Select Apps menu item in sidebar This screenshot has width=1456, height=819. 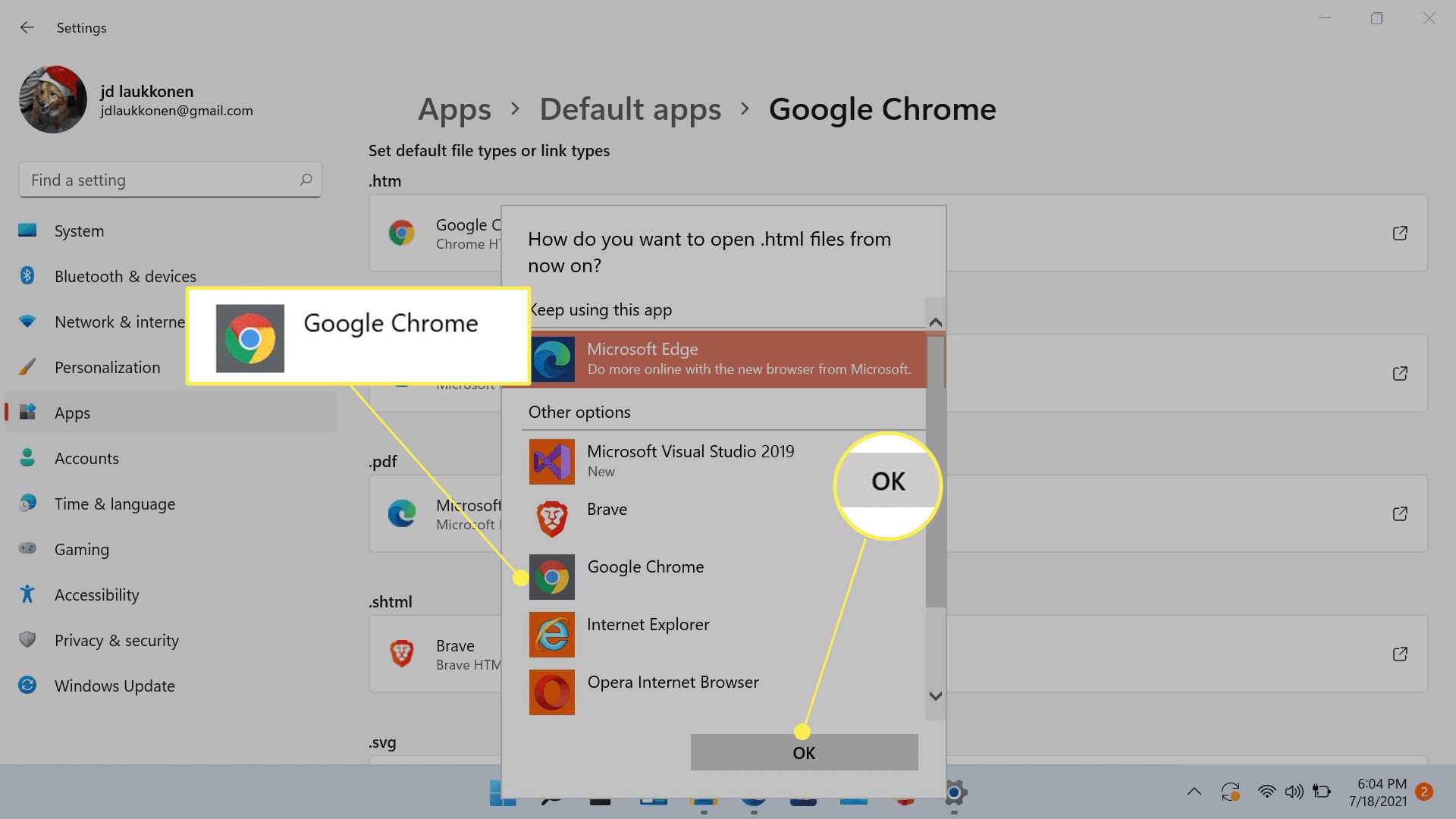coord(71,411)
